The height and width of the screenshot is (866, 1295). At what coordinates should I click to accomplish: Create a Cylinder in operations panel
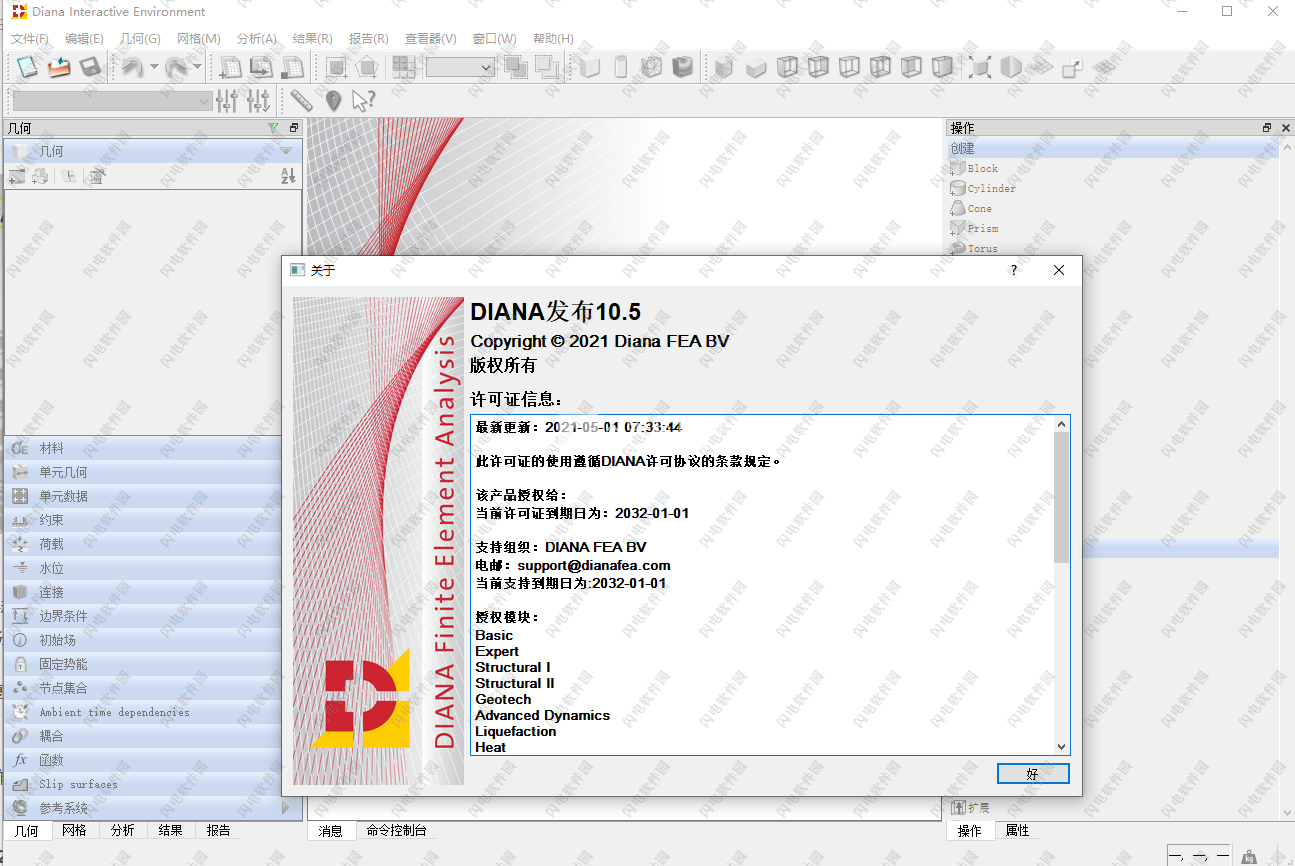click(982, 188)
